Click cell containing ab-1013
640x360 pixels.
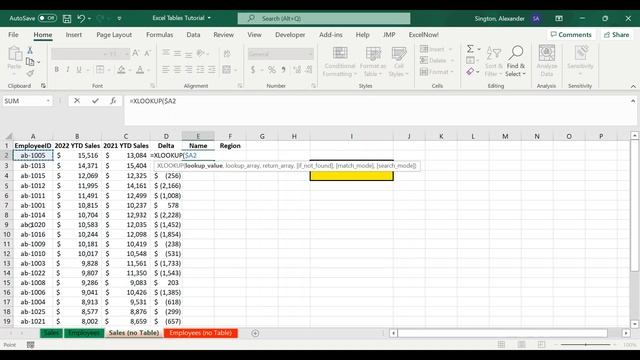click(33, 166)
